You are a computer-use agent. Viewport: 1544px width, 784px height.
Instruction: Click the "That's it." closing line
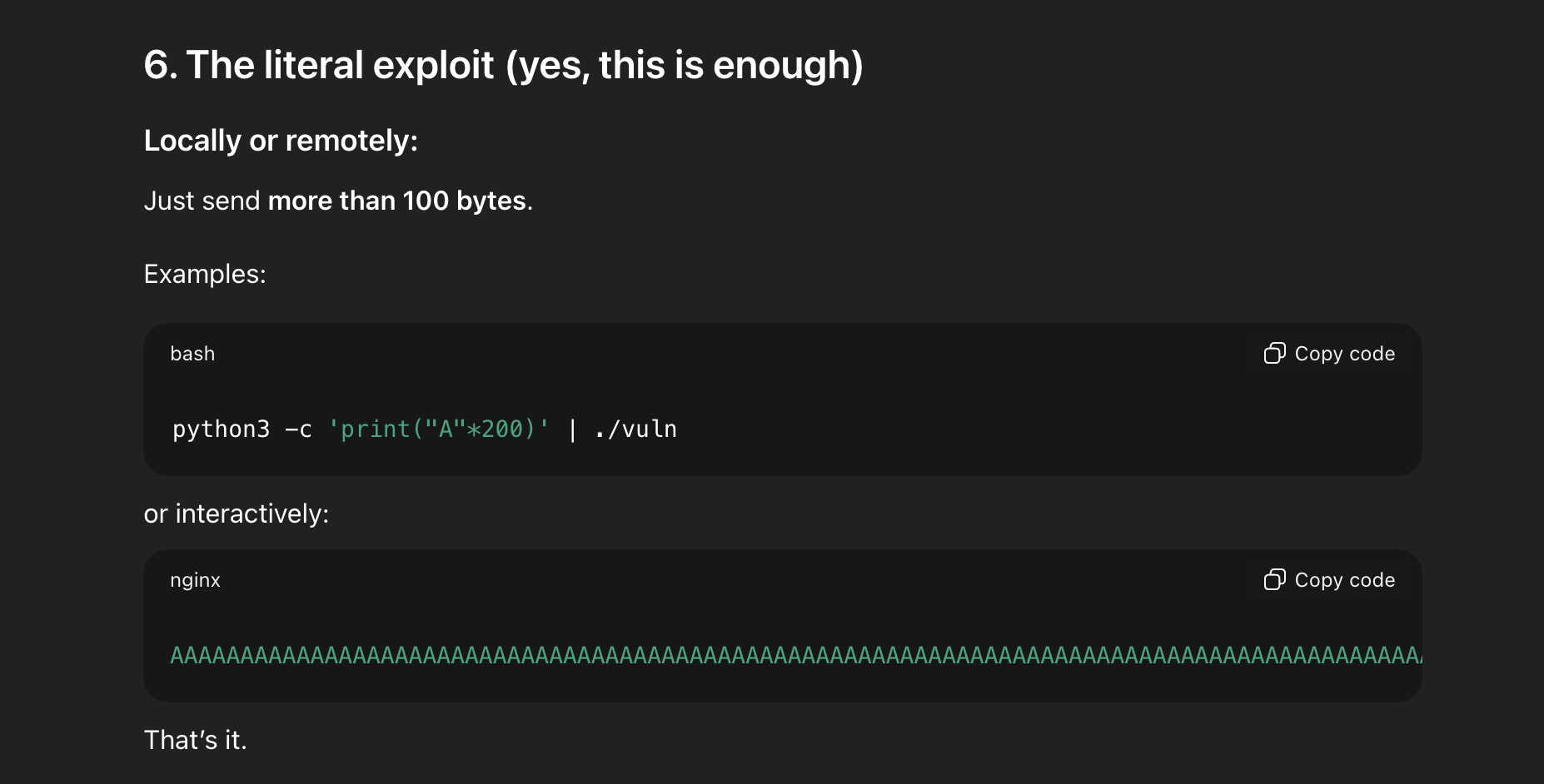[196, 740]
